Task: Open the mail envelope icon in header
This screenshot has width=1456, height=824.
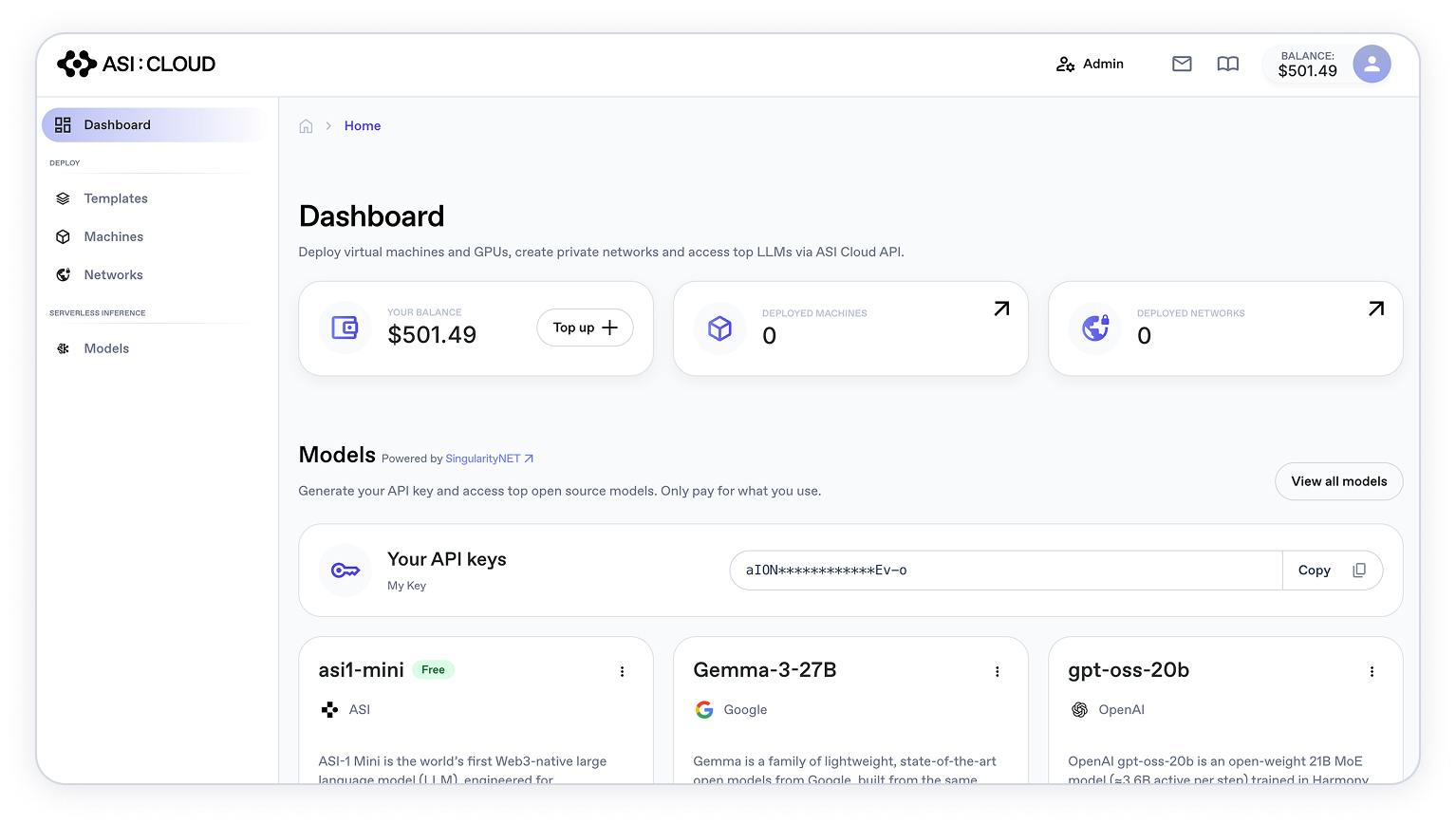Action: point(1182,64)
